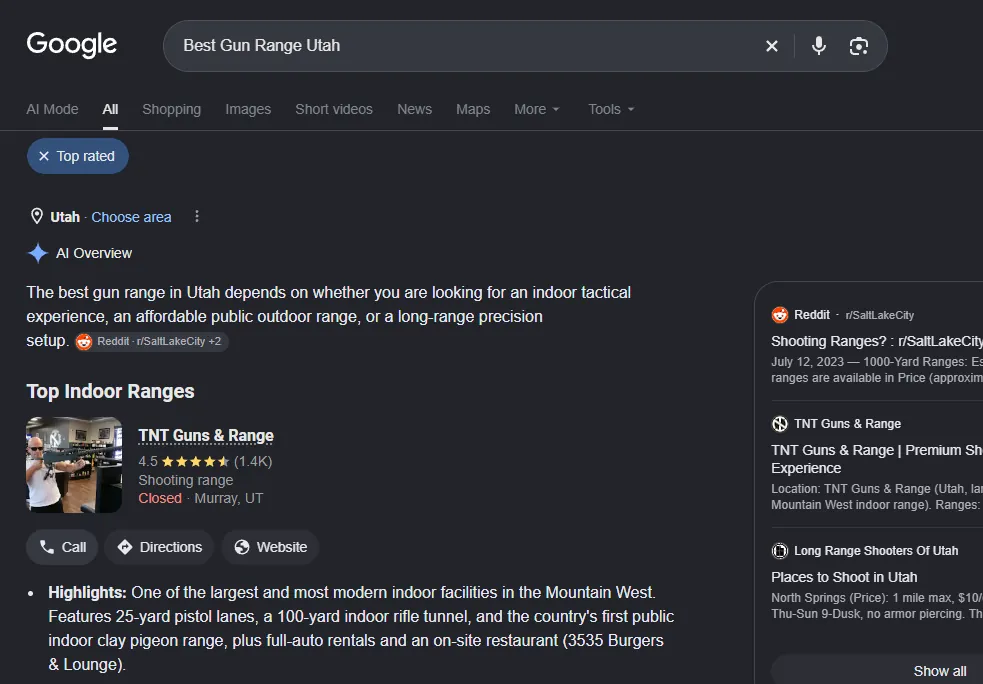
Task: Click the Murray, UT location text
Action: (229, 498)
